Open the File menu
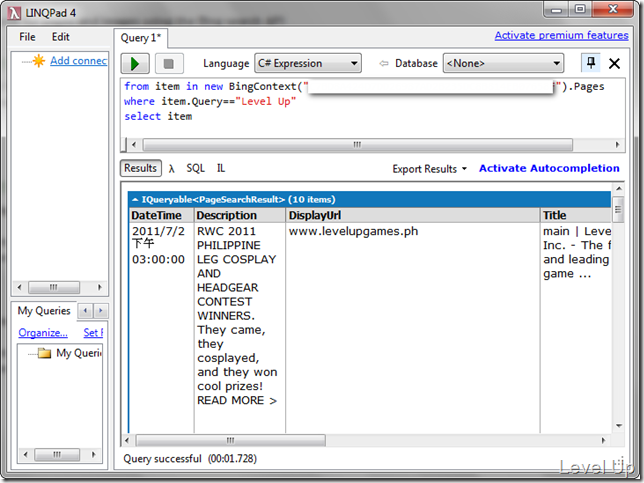 [x=27, y=37]
